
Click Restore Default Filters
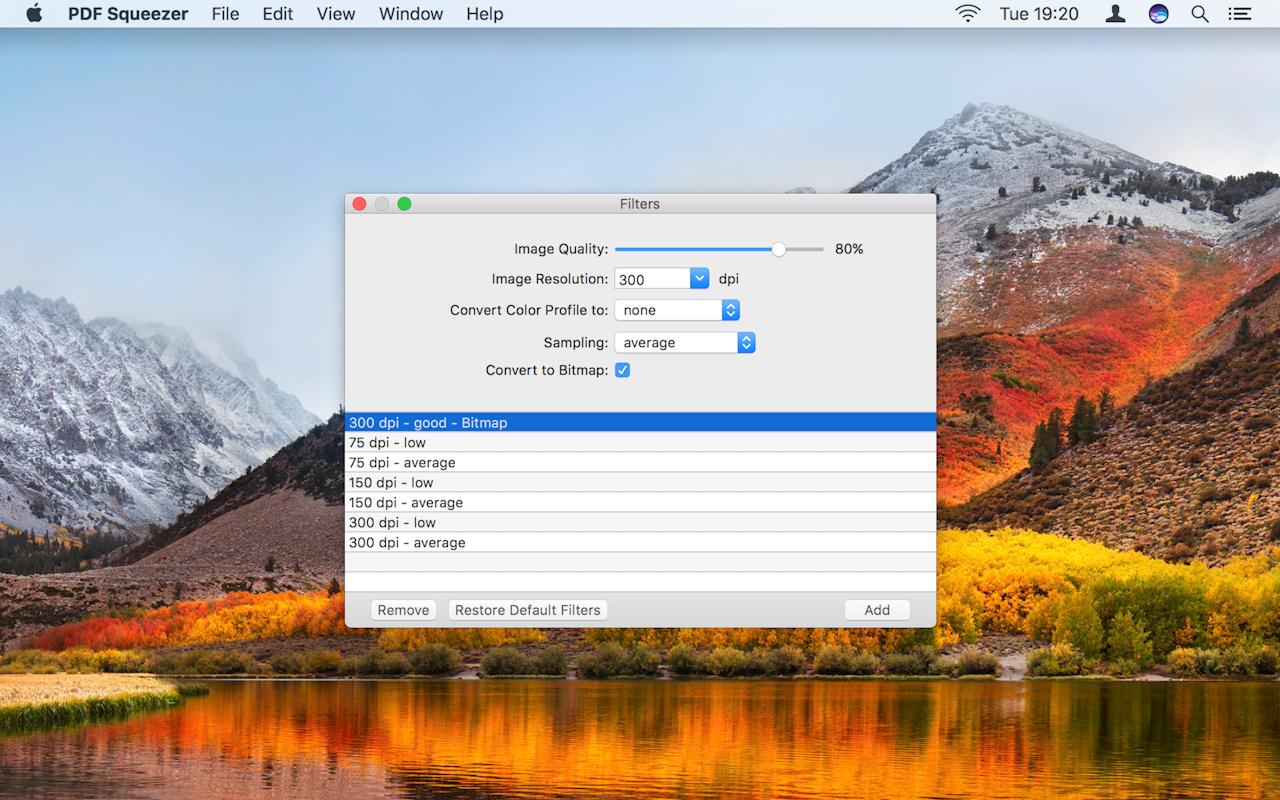[x=527, y=609]
